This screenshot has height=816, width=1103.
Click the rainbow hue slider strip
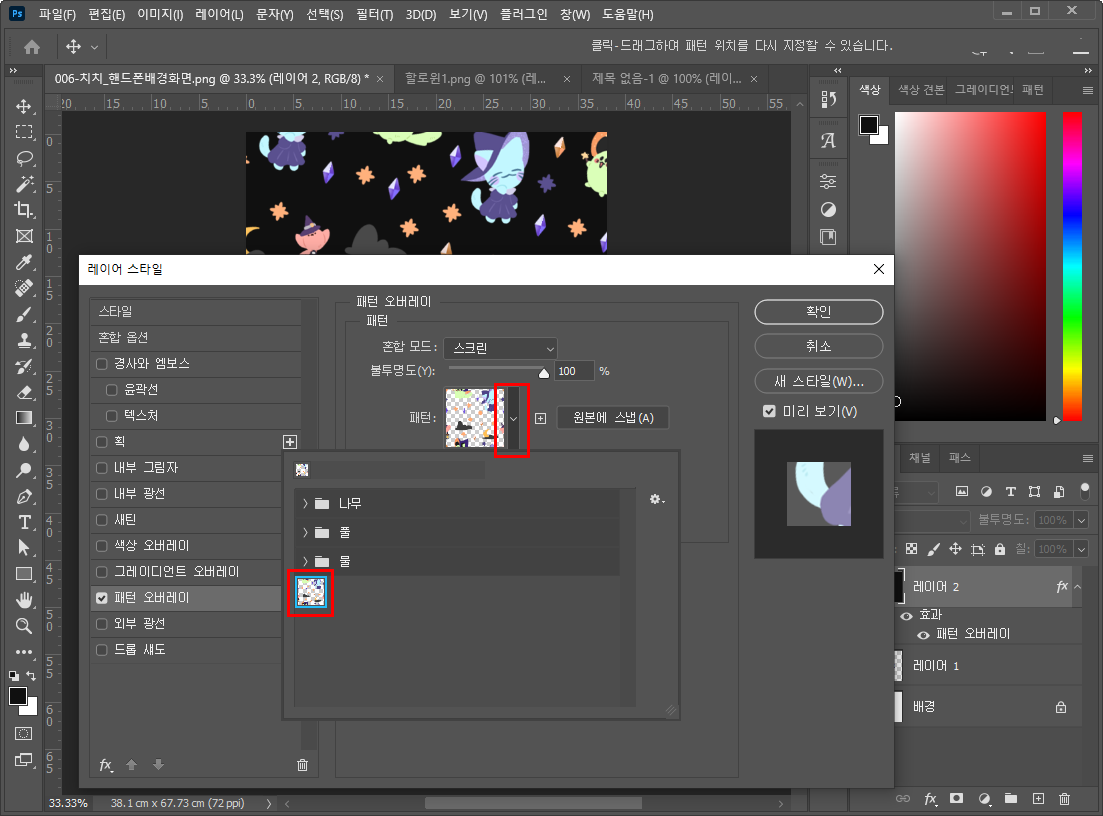[1072, 267]
